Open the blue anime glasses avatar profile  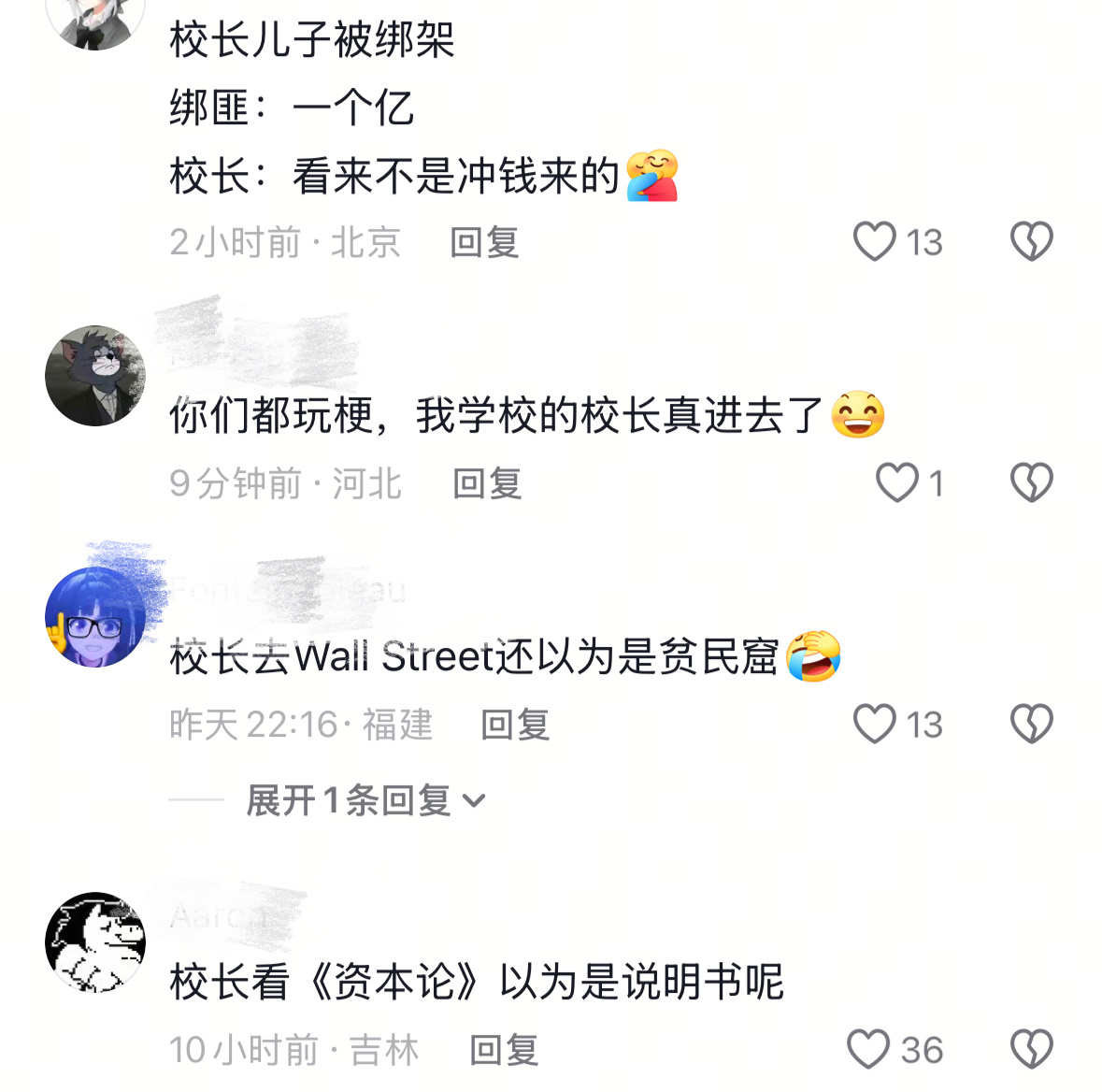tap(95, 617)
